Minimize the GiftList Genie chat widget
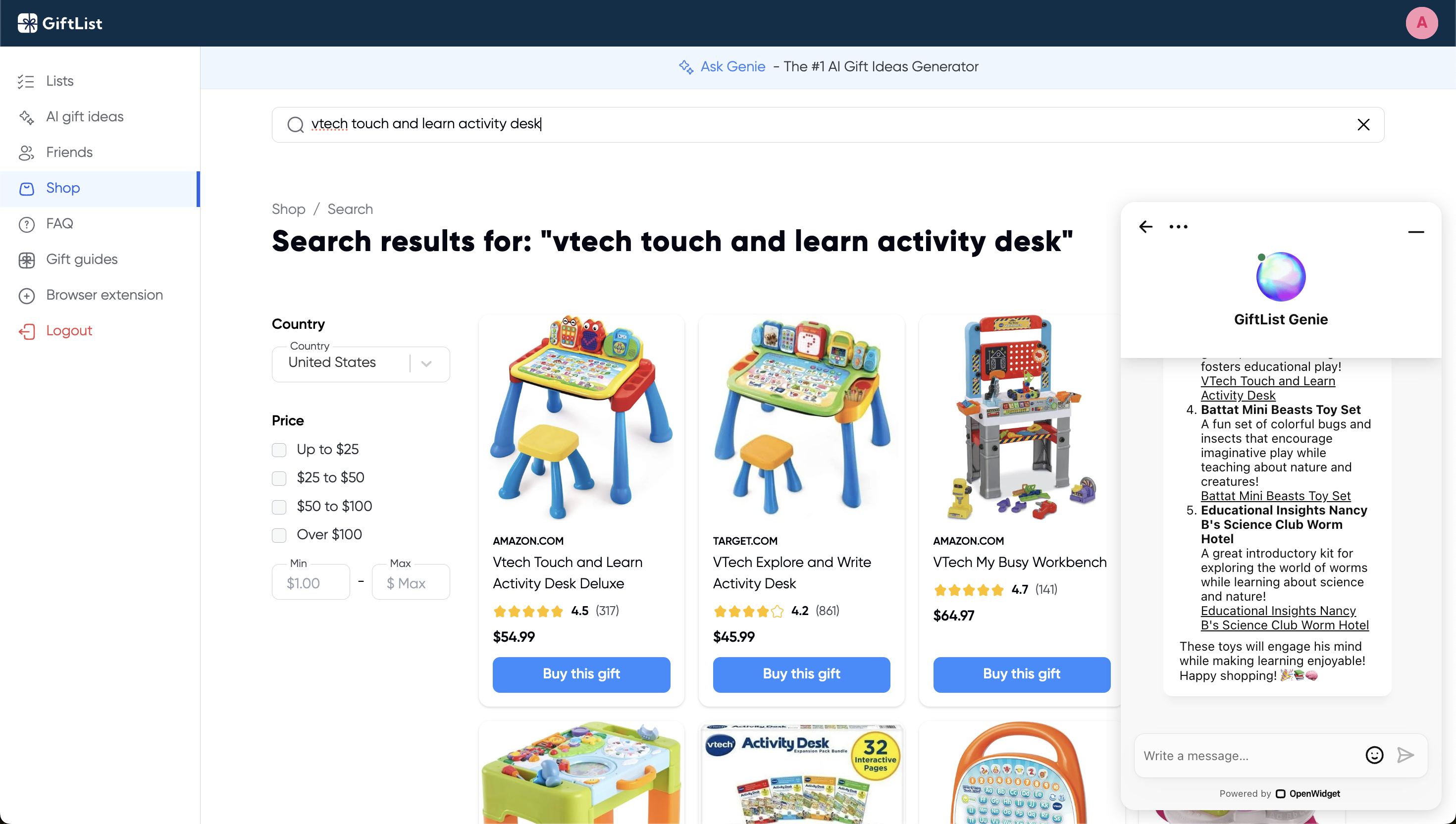Viewport: 1456px width, 824px height. pyautogui.click(x=1416, y=231)
